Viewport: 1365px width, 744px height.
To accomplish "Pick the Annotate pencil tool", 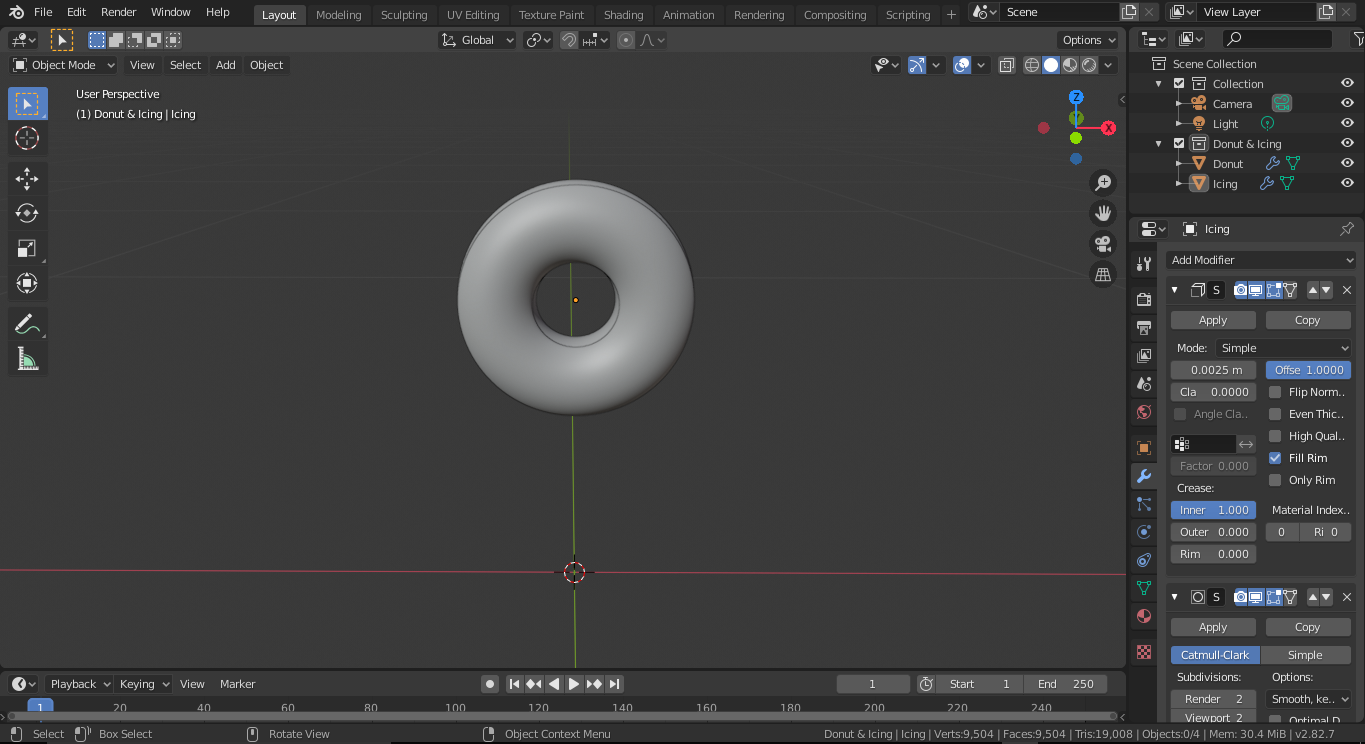I will [x=28, y=324].
